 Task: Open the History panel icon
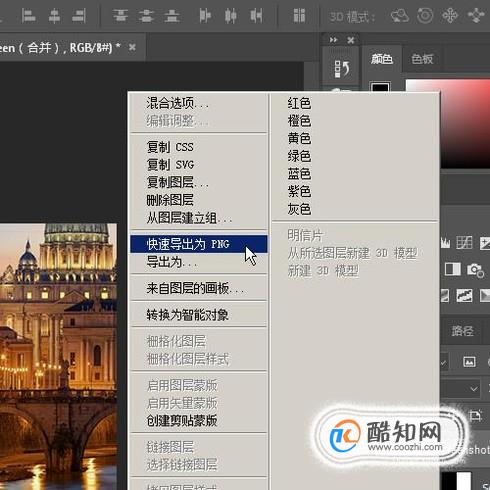point(342,68)
